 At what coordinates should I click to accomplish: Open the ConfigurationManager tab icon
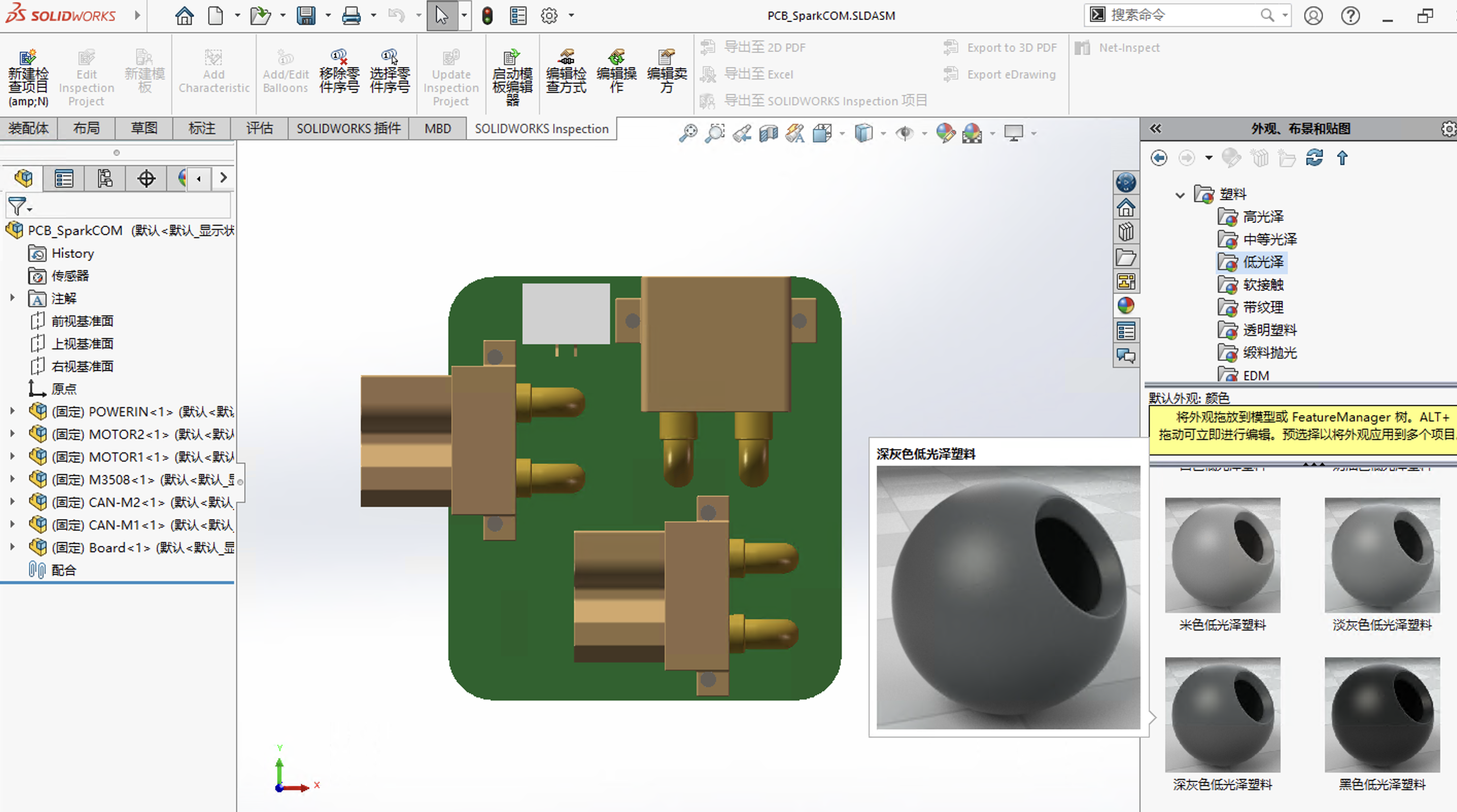pos(105,179)
